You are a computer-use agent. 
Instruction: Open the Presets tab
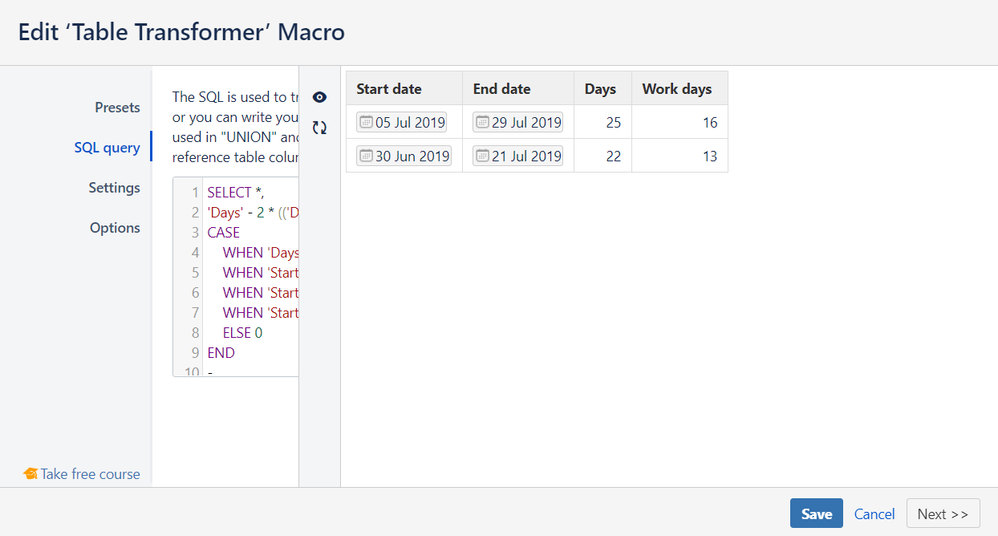pos(117,107)
